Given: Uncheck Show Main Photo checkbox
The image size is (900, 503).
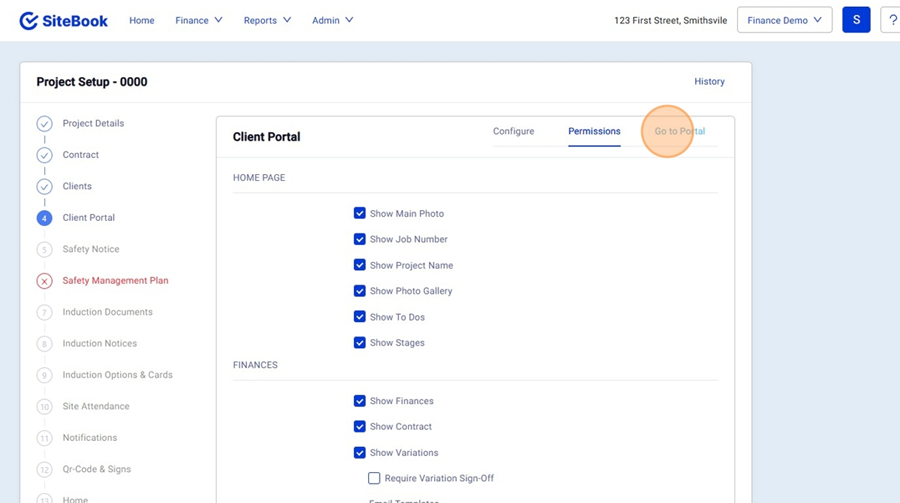Looking at the screenshot, I should tap(360, 213).
